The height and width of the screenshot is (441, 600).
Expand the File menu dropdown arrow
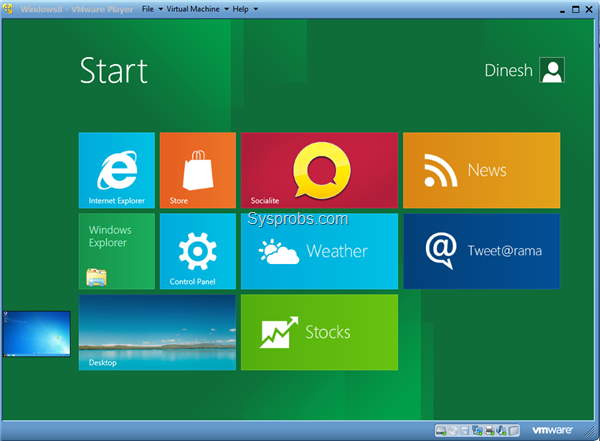click(161, 9)
